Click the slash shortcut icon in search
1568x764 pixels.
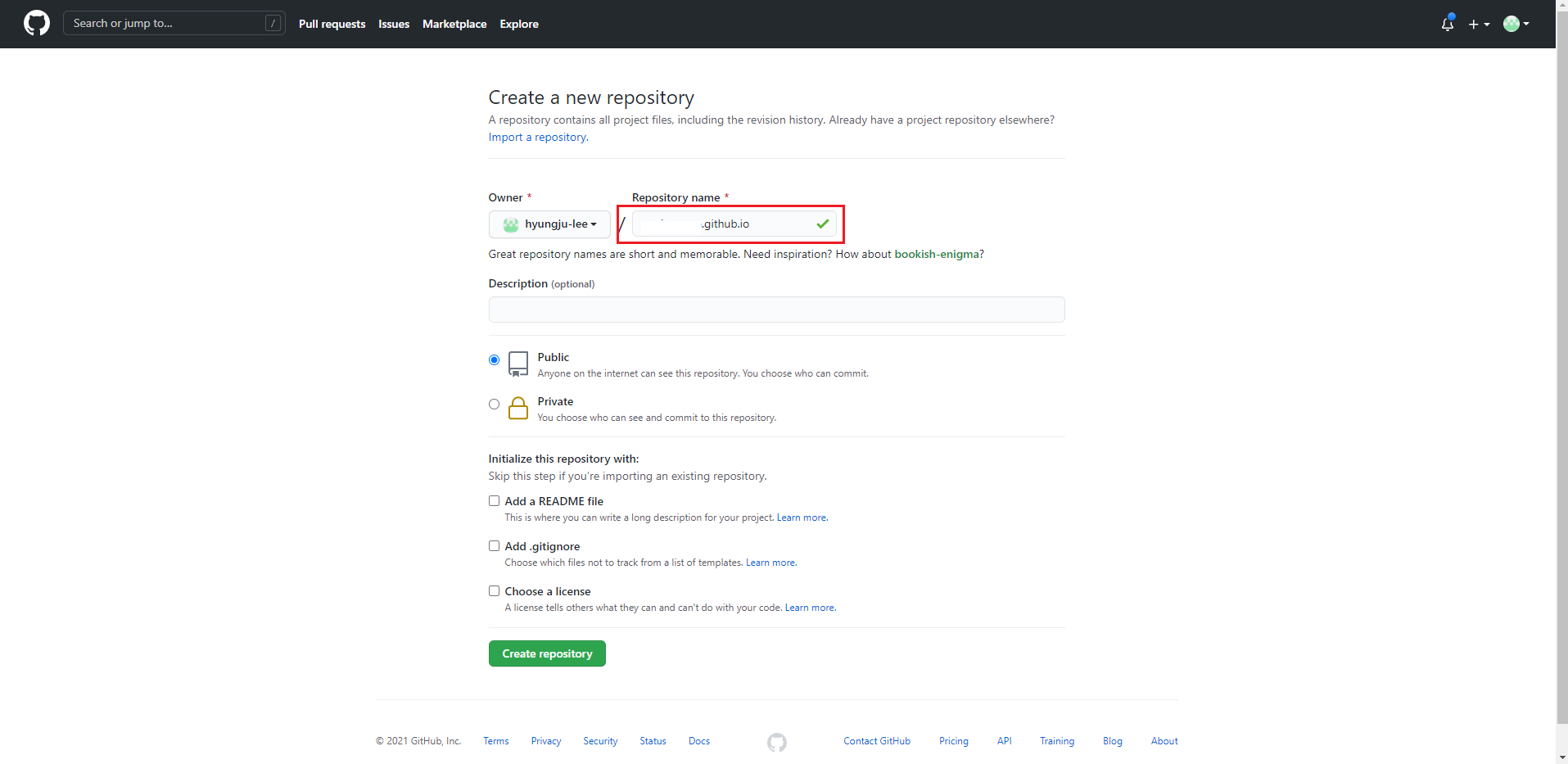(273, 24)
